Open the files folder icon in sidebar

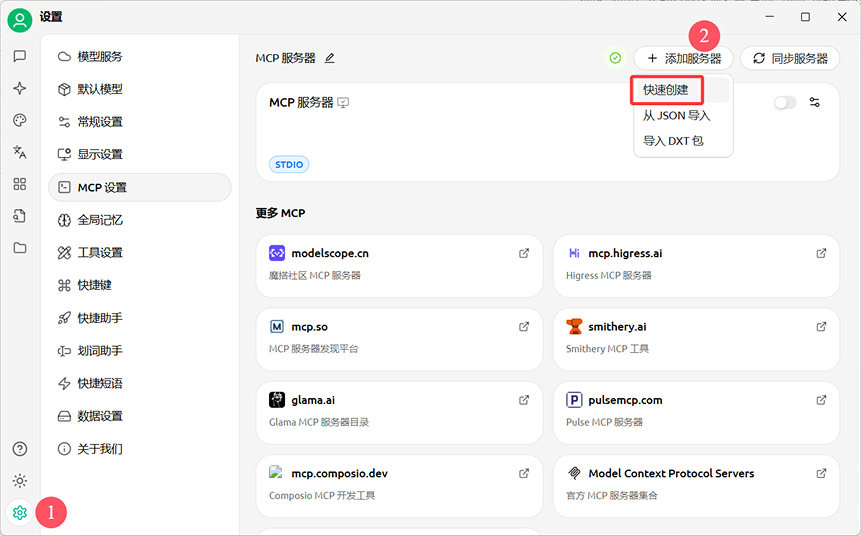19,248
